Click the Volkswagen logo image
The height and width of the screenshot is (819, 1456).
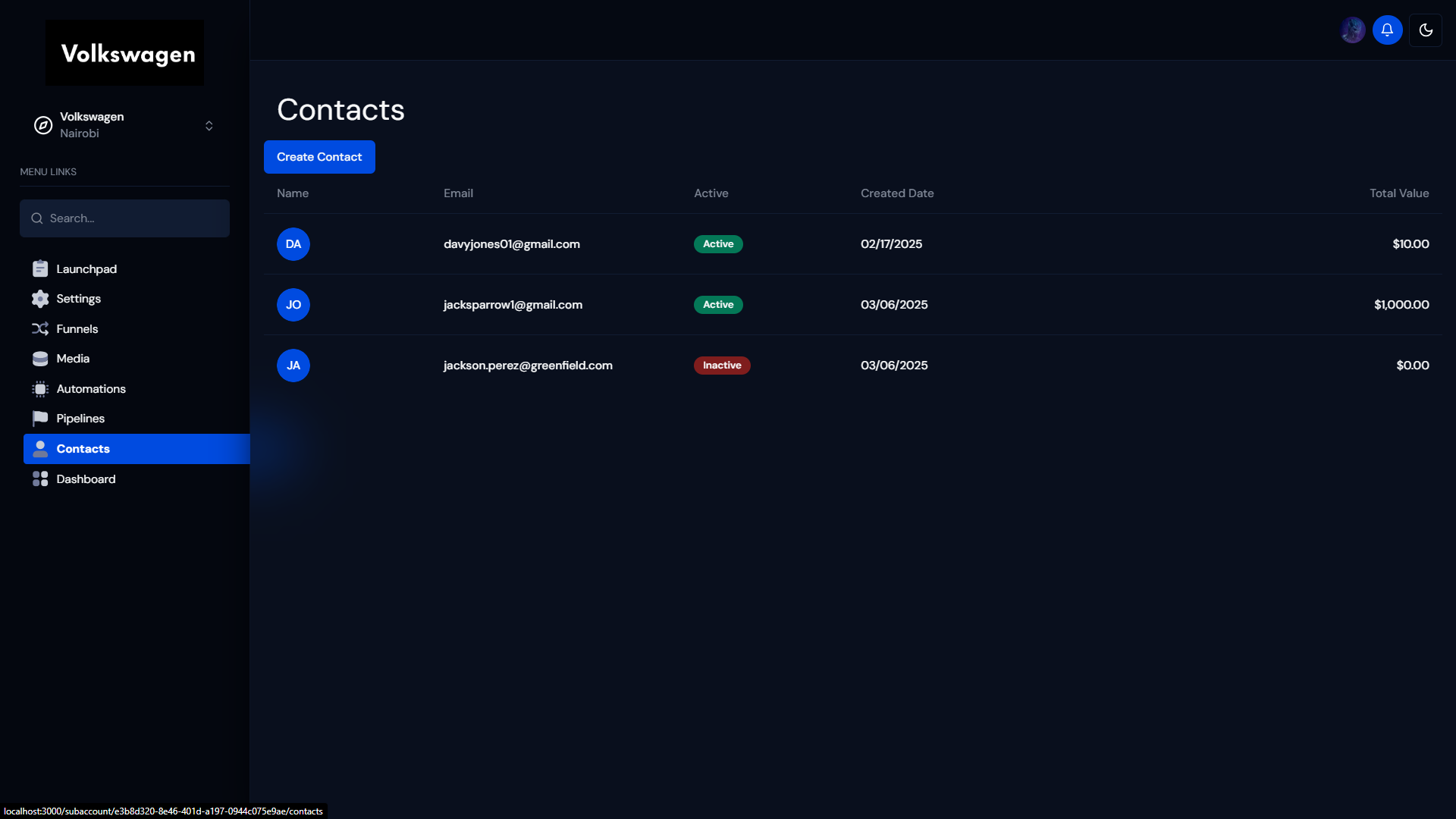click(x=124, y=52)
